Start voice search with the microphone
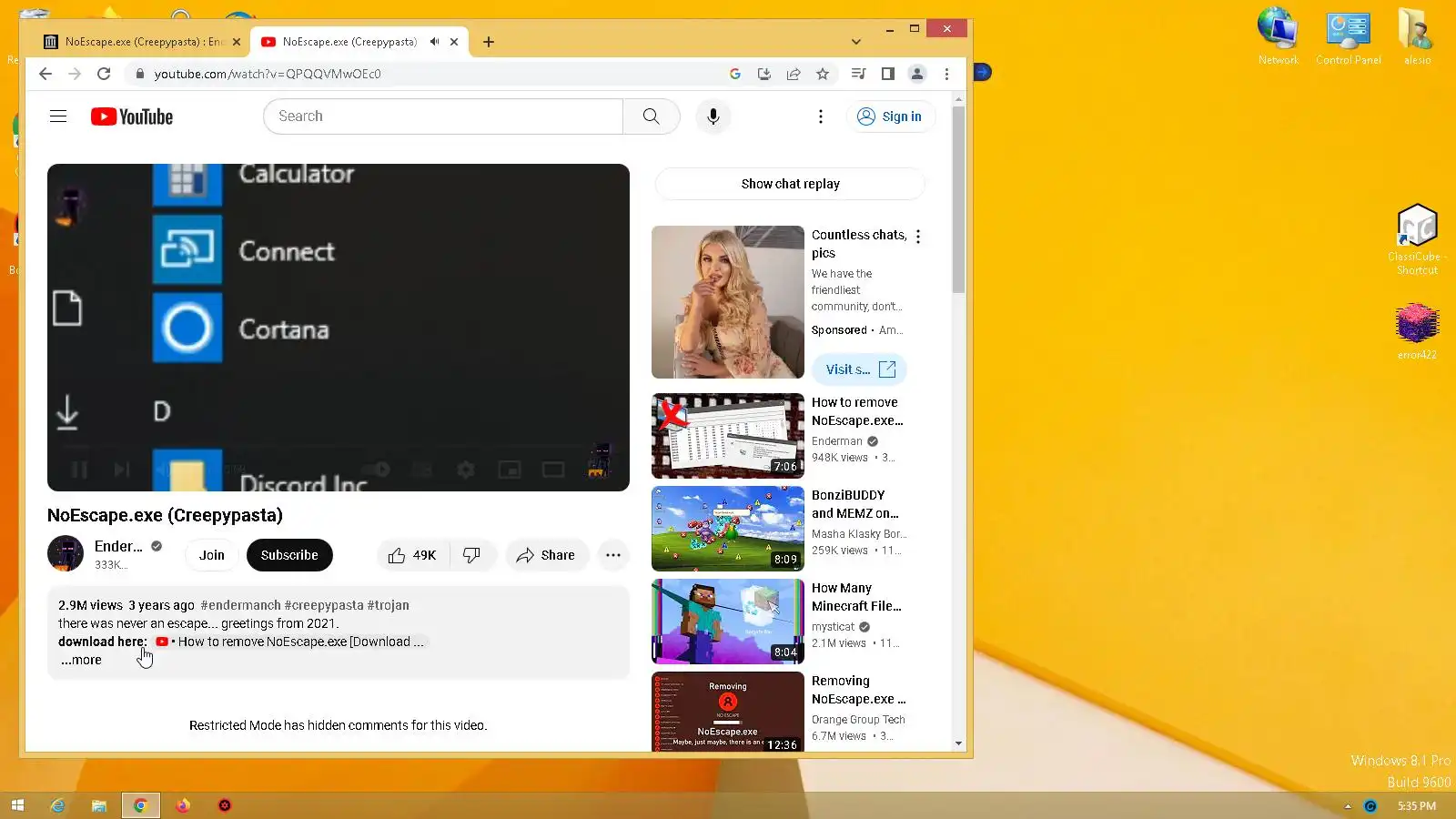 (713, 116)
